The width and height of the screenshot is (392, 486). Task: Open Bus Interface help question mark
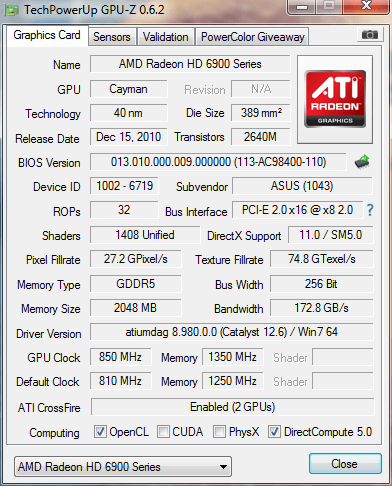(x=370, y=210)
